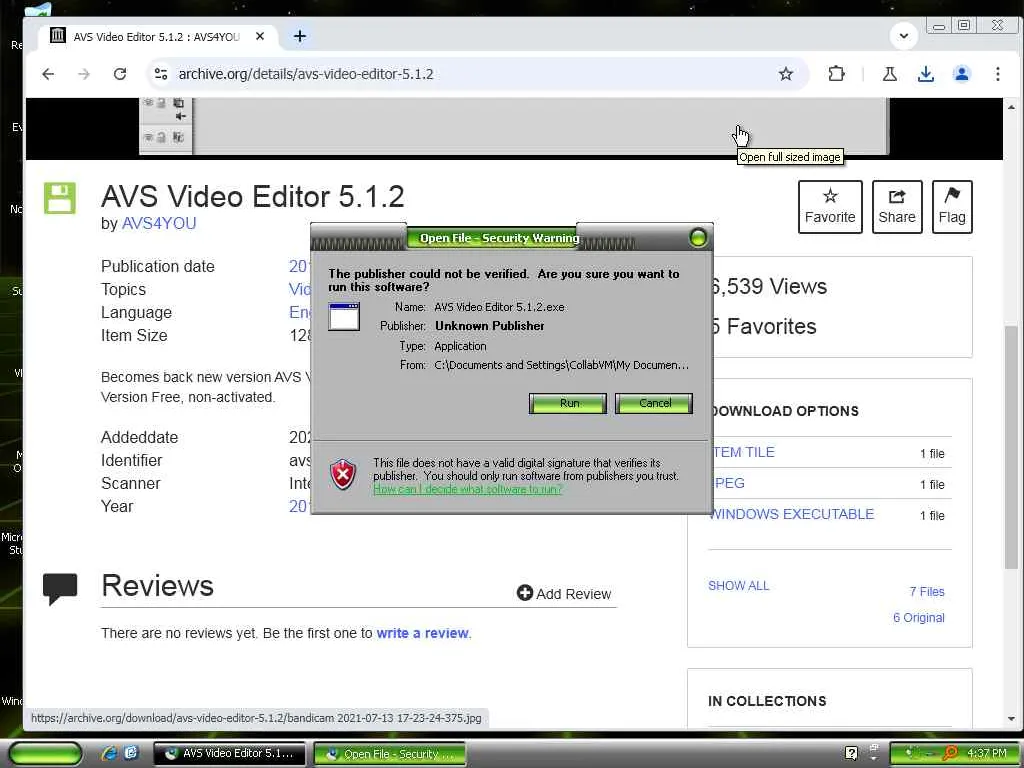The width and height of the screenshot is (1024, 768).
Task: Click the 'DOWNLOAD OPTIONS' heading
Action: 784,411
